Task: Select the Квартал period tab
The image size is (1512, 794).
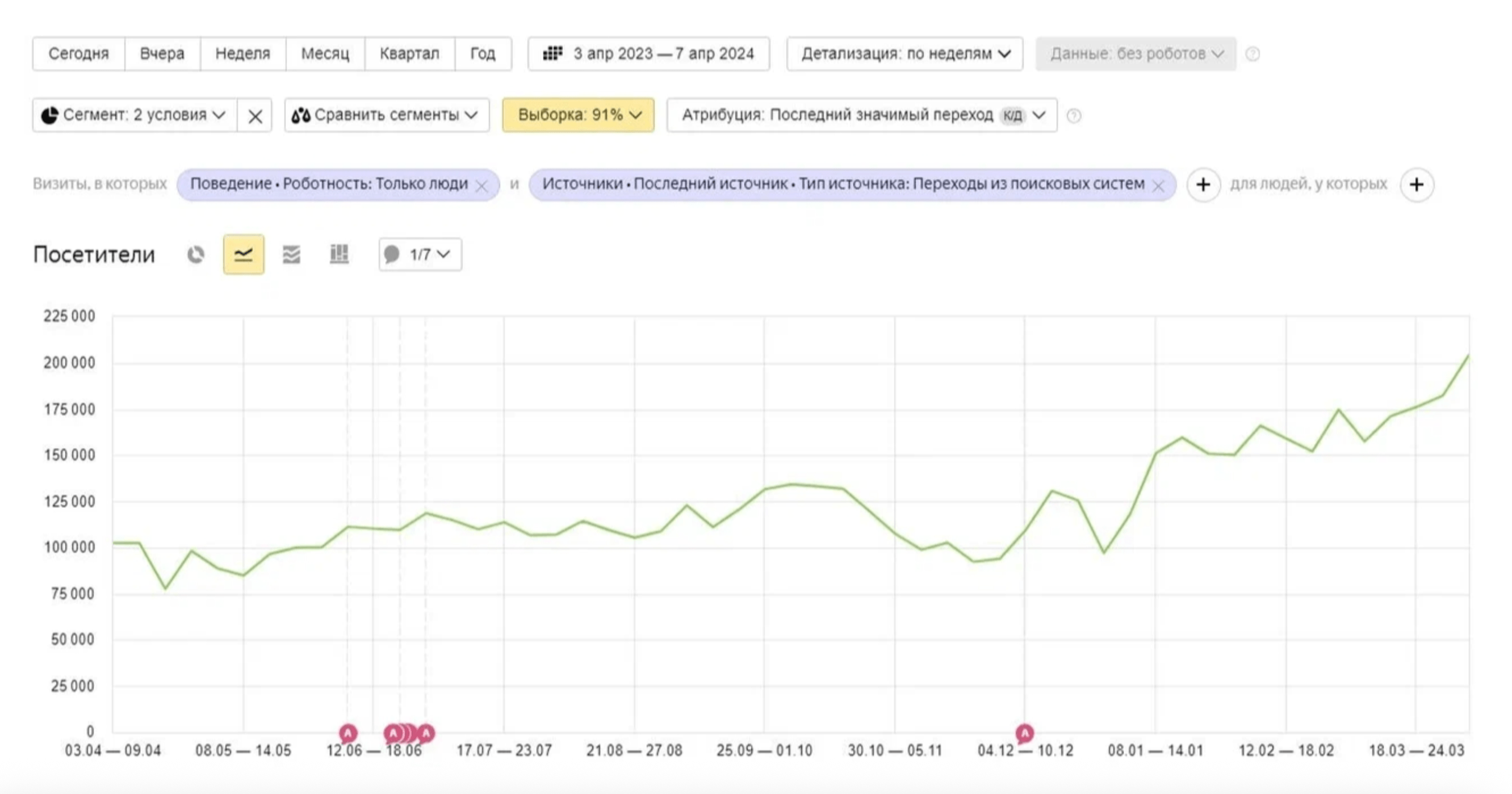Action: click(409, 54)
